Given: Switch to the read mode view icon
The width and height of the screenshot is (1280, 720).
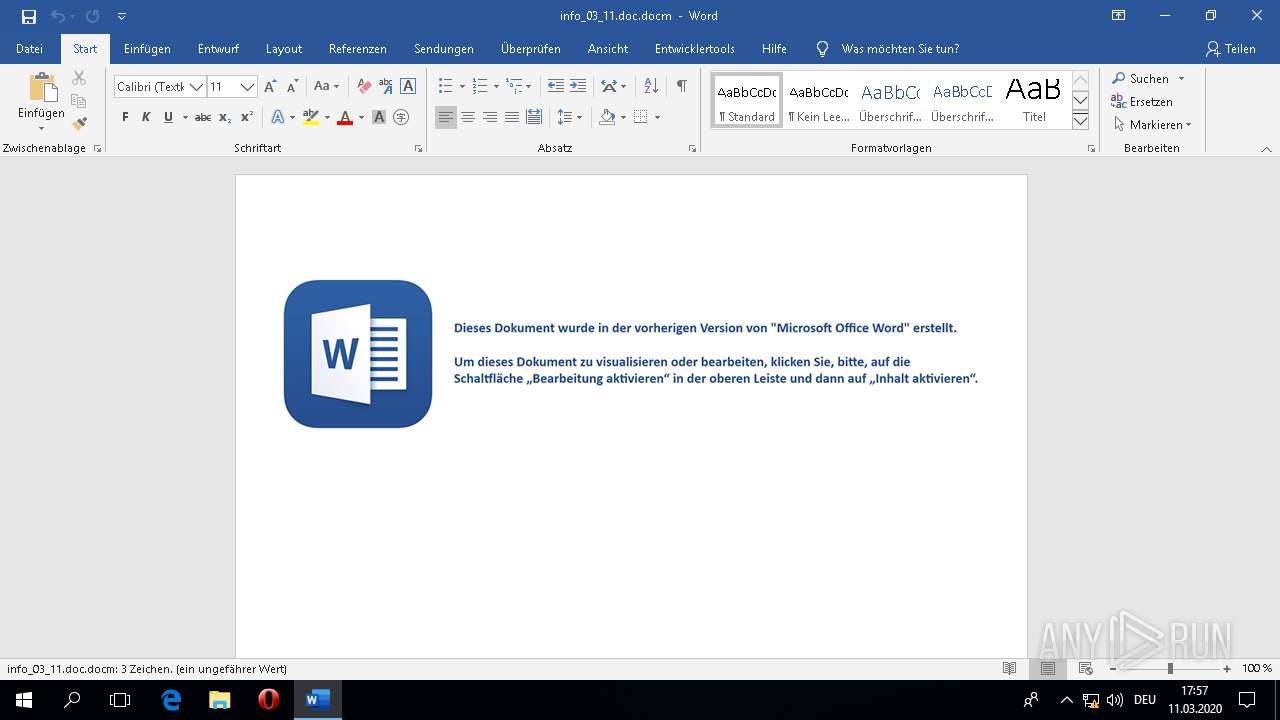Looking at the screenshot, I should tap(1010, 669).
